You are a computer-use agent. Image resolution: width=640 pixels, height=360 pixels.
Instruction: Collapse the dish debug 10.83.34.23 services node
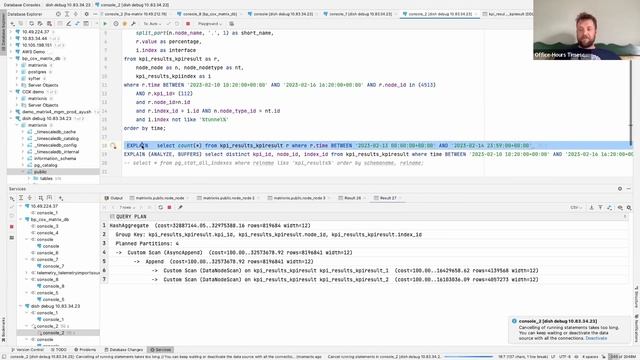(21, 306)
